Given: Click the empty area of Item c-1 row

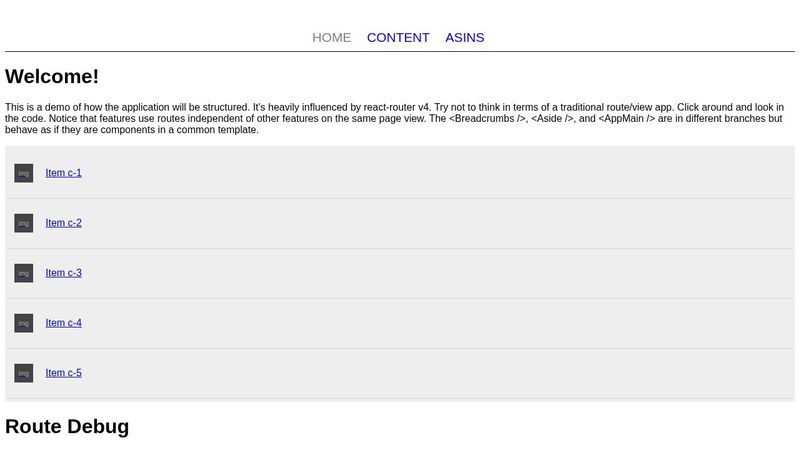Looking at the screenshot, I should click(x=450, y=173).
